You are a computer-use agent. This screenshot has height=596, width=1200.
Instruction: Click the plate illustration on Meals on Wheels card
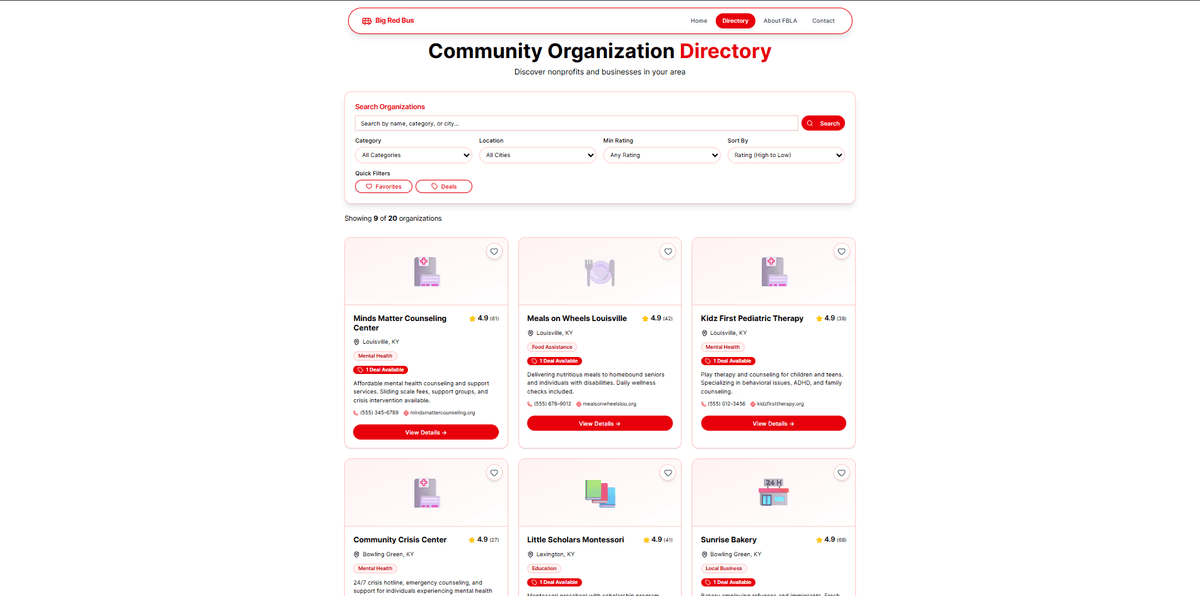[x=599, y=270]
